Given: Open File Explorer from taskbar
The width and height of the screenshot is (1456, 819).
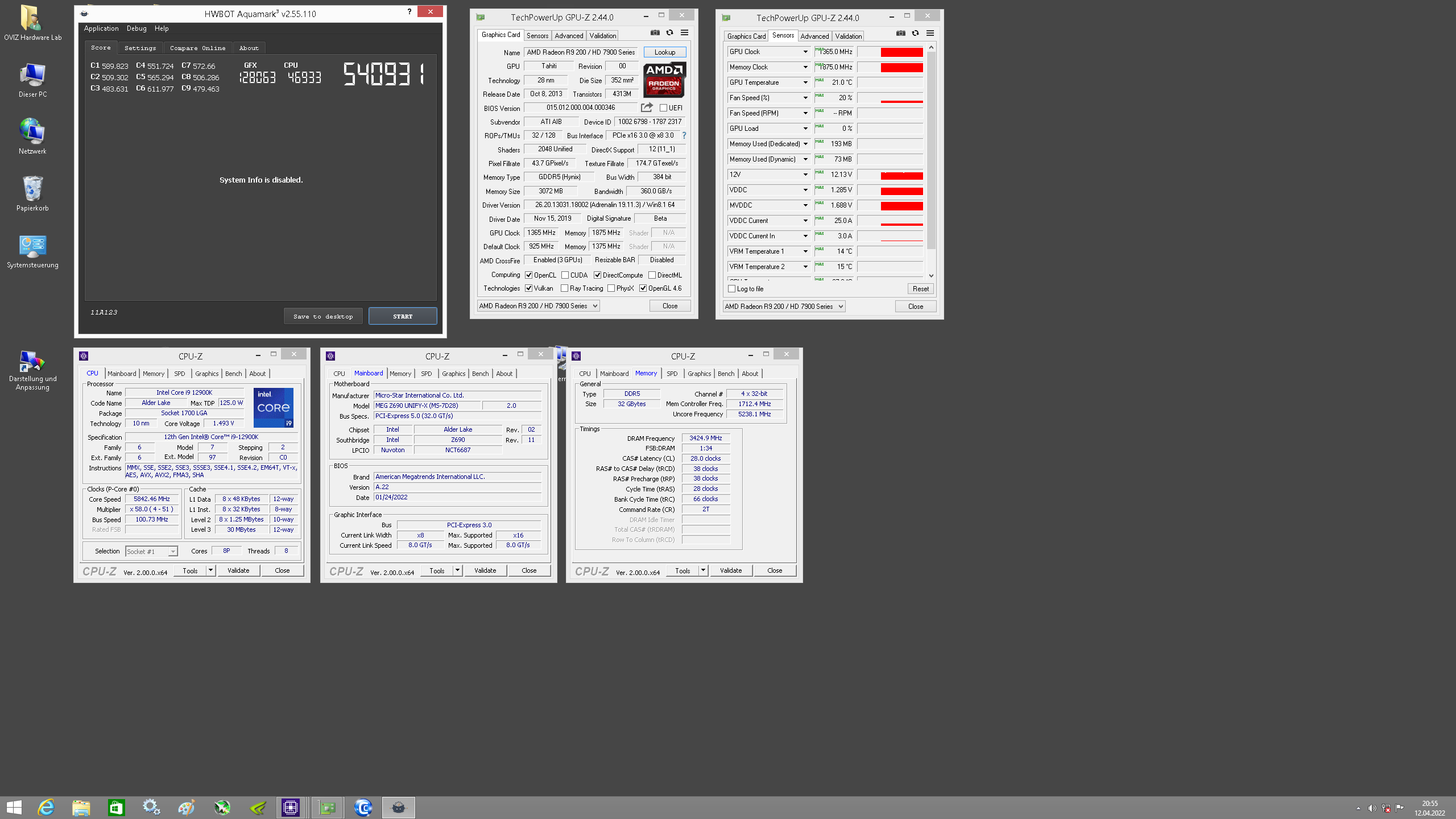Looking at the screenshot, I should click(x=81, y=808).
